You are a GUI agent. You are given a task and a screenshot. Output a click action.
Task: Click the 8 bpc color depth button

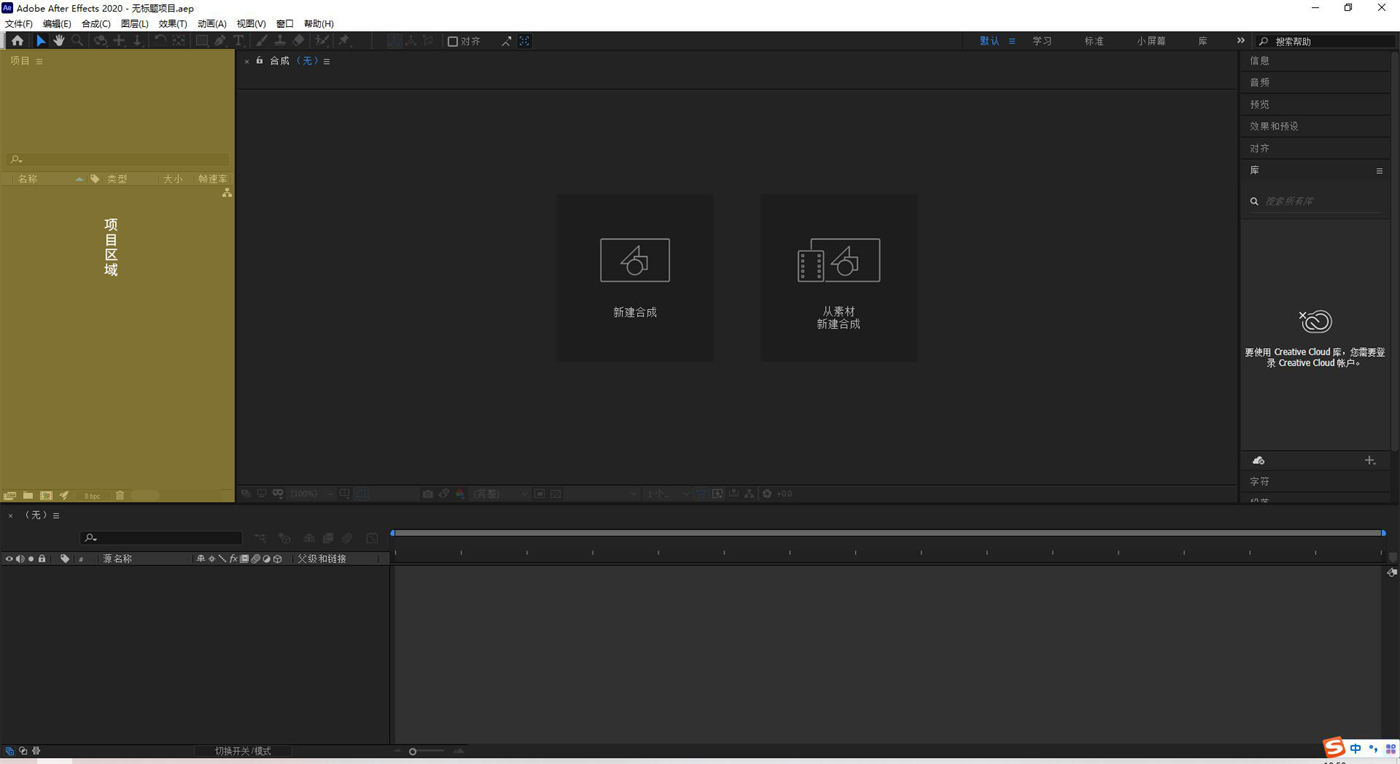pos(92,496)
